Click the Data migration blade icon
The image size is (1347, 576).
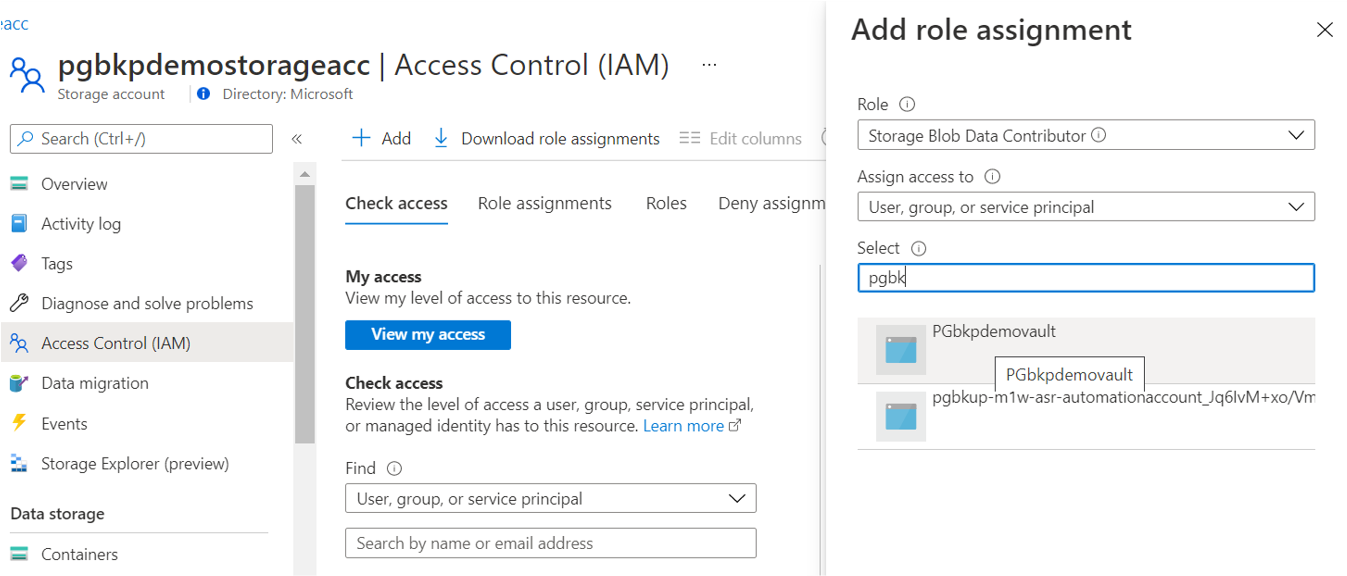pos(22,383)
